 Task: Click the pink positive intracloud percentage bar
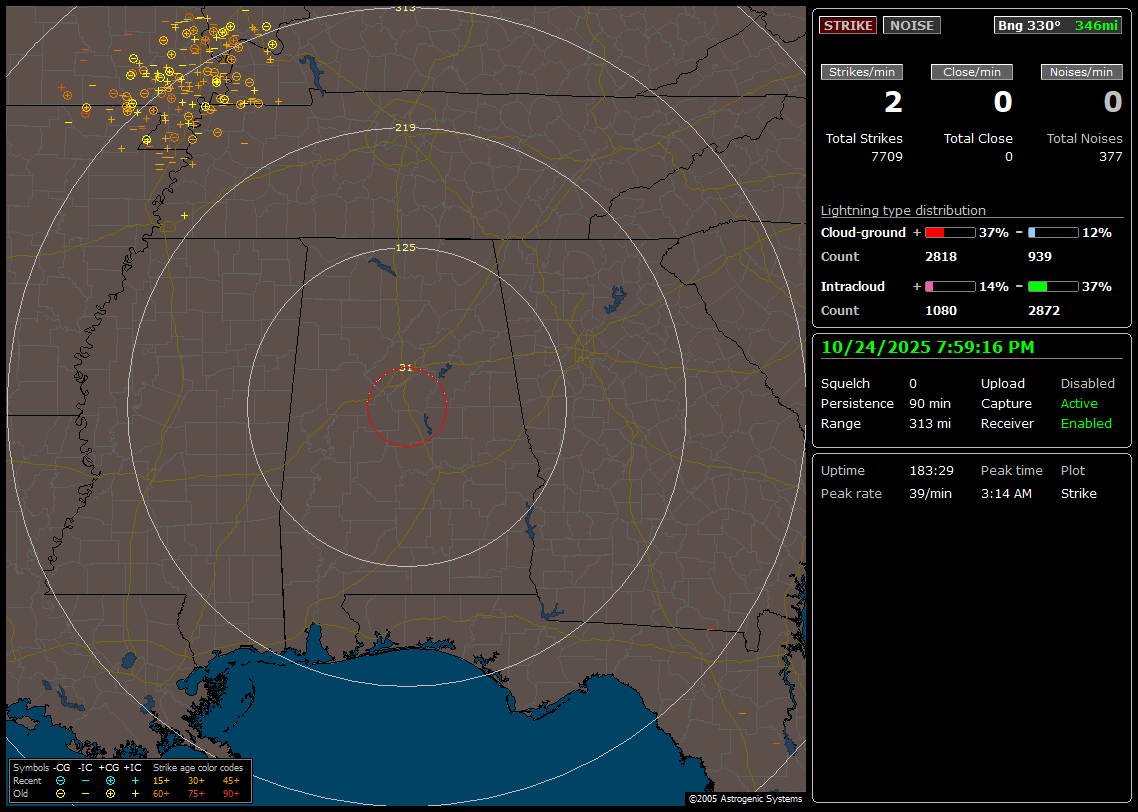[949, 287]
